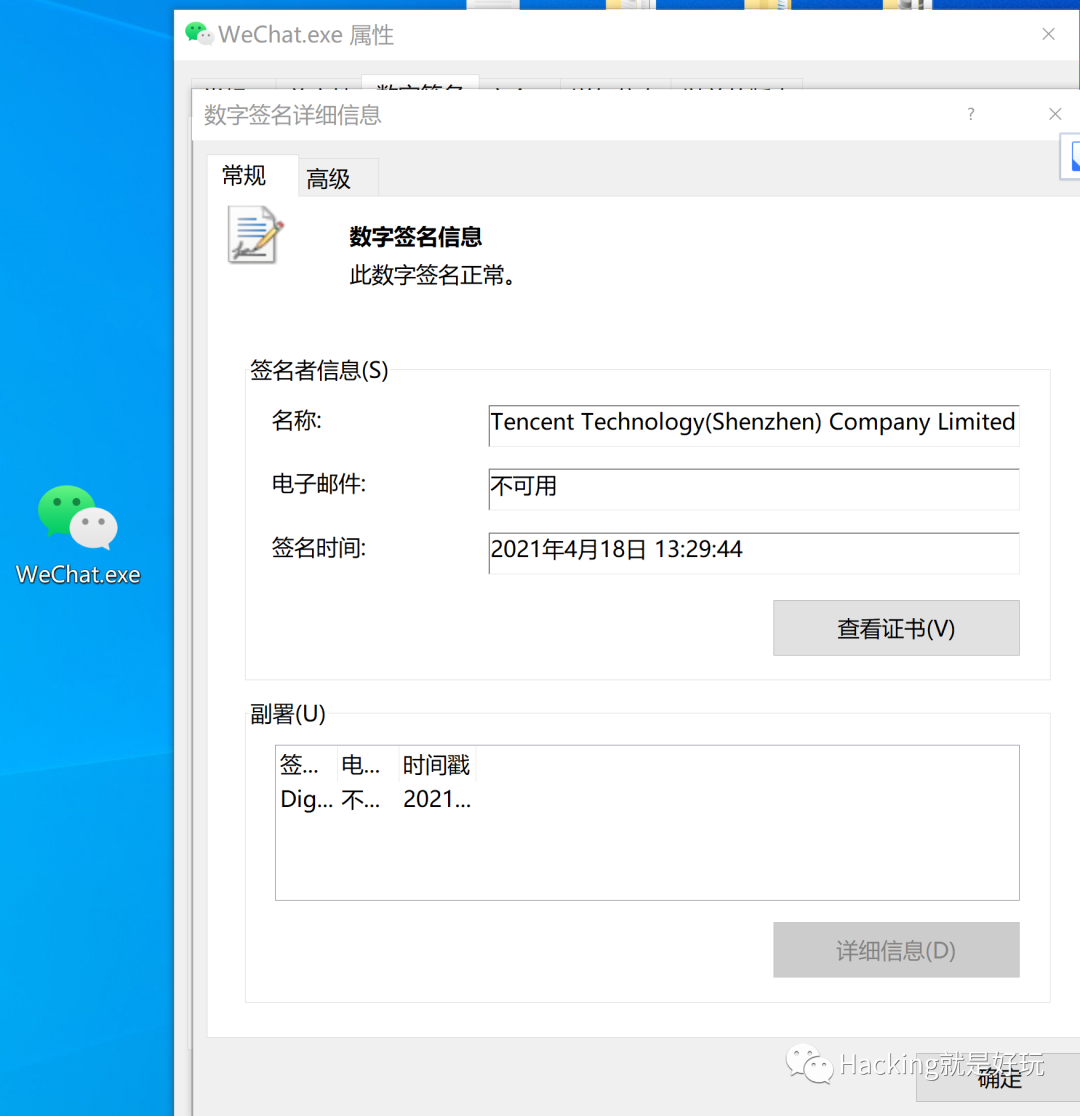
Task: Click the 签... column header
Action: [x=306, y=765]
